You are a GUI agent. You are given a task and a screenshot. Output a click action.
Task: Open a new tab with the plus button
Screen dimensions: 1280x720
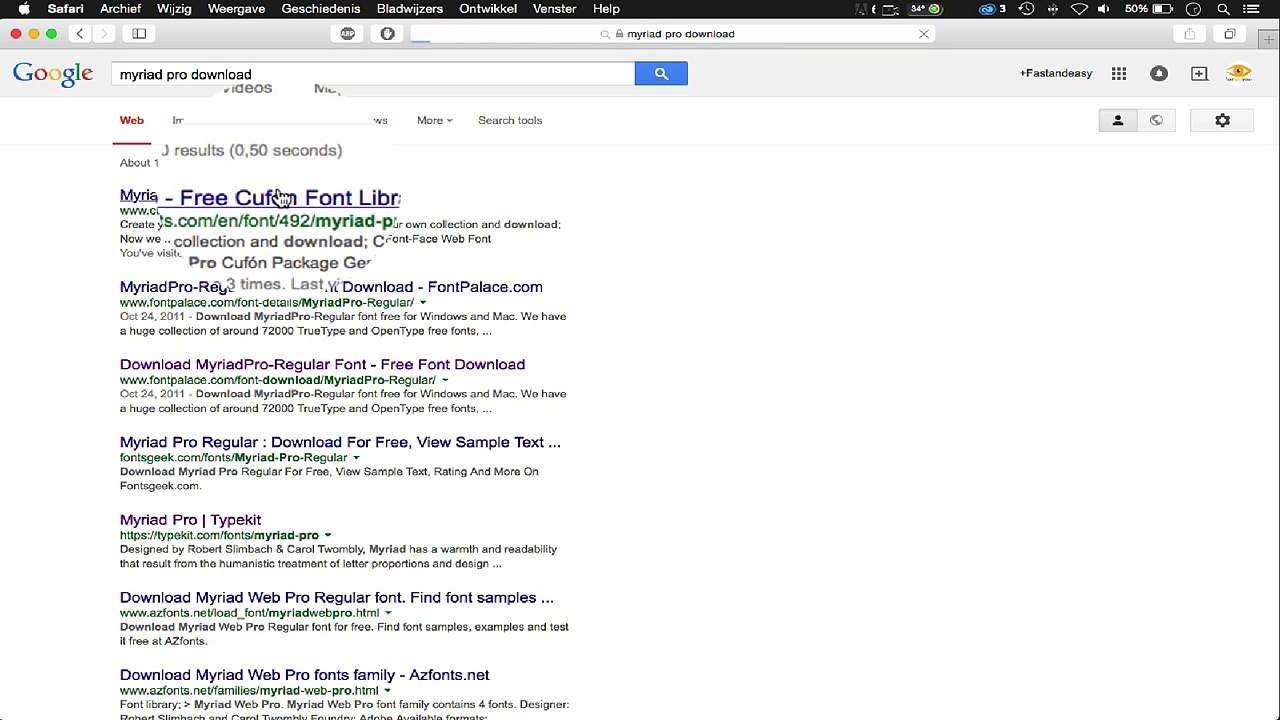click(1269, 40)
